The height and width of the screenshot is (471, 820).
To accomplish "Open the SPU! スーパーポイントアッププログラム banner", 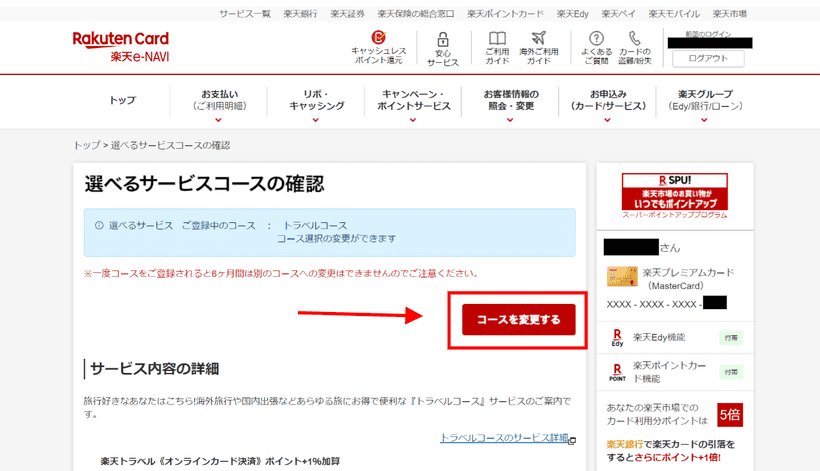I will click(x=675, y=196).
